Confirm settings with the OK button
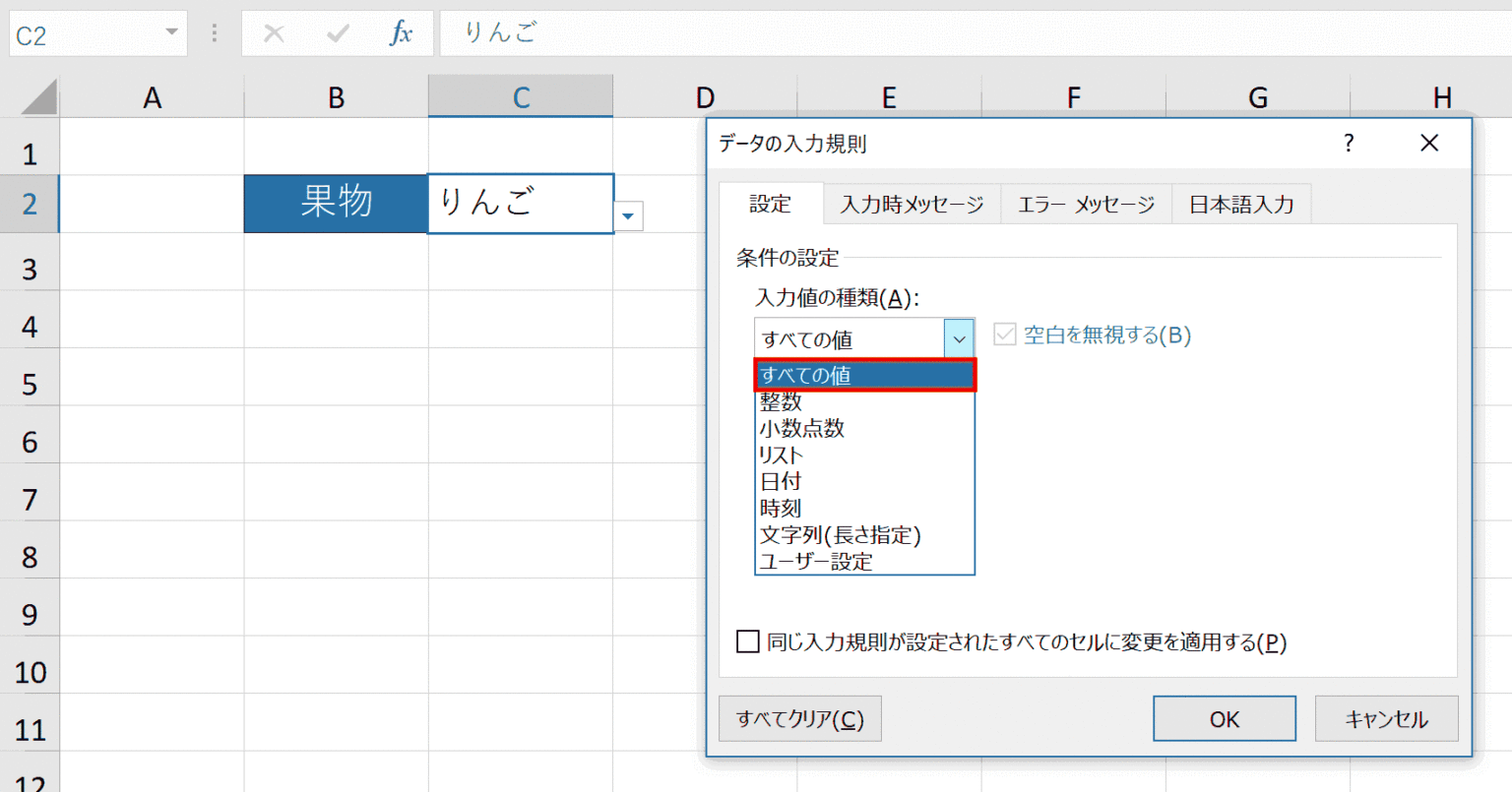 (1224, 718)
